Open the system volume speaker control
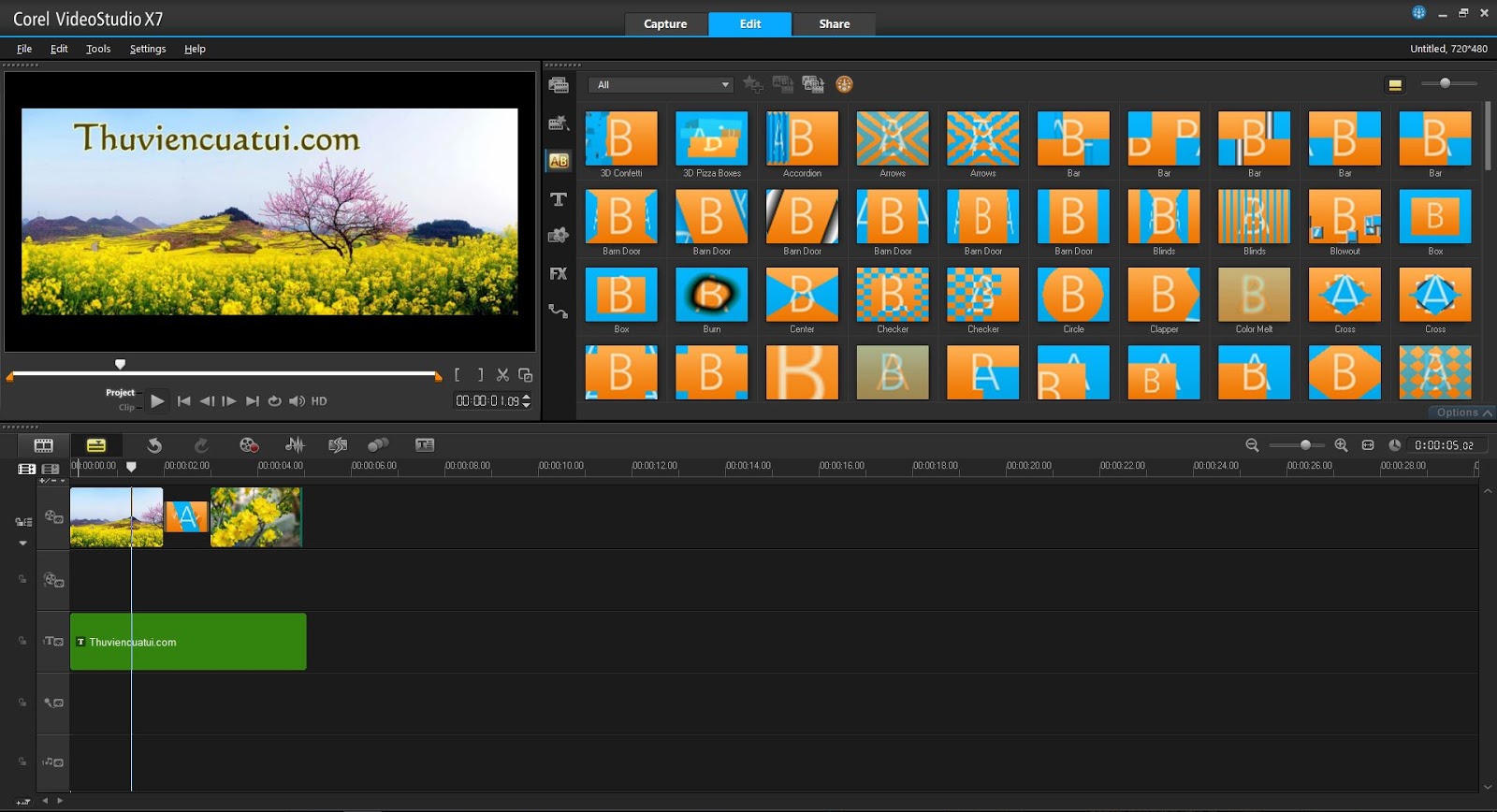 pos(297,401)
